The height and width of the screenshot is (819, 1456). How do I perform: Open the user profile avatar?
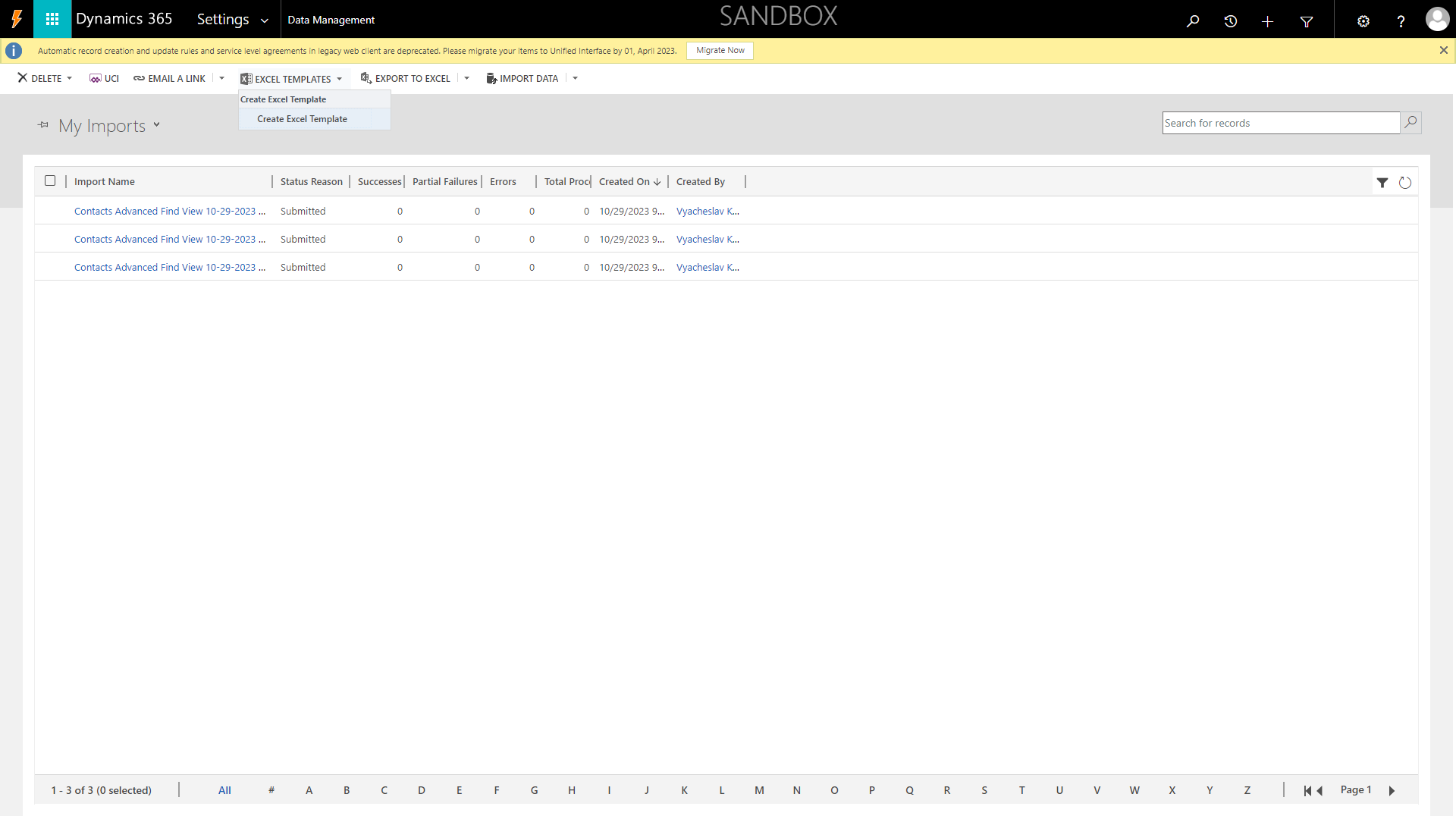coord(1437,19)
